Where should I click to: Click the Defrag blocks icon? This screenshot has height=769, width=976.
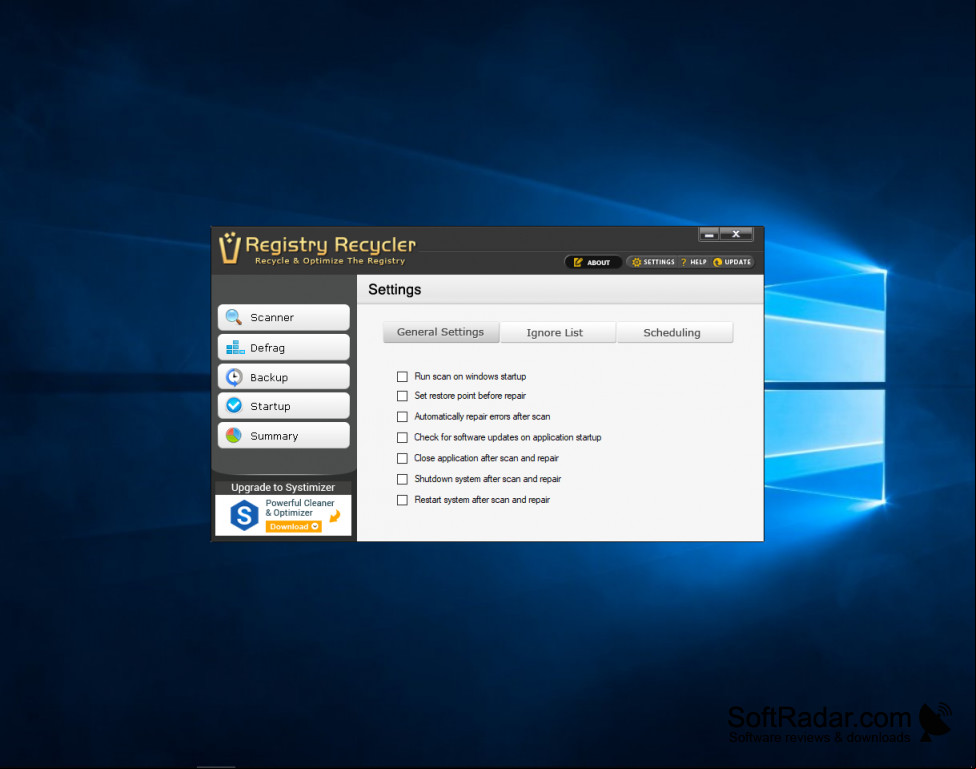pyautogui.click(x=235, y=347)
